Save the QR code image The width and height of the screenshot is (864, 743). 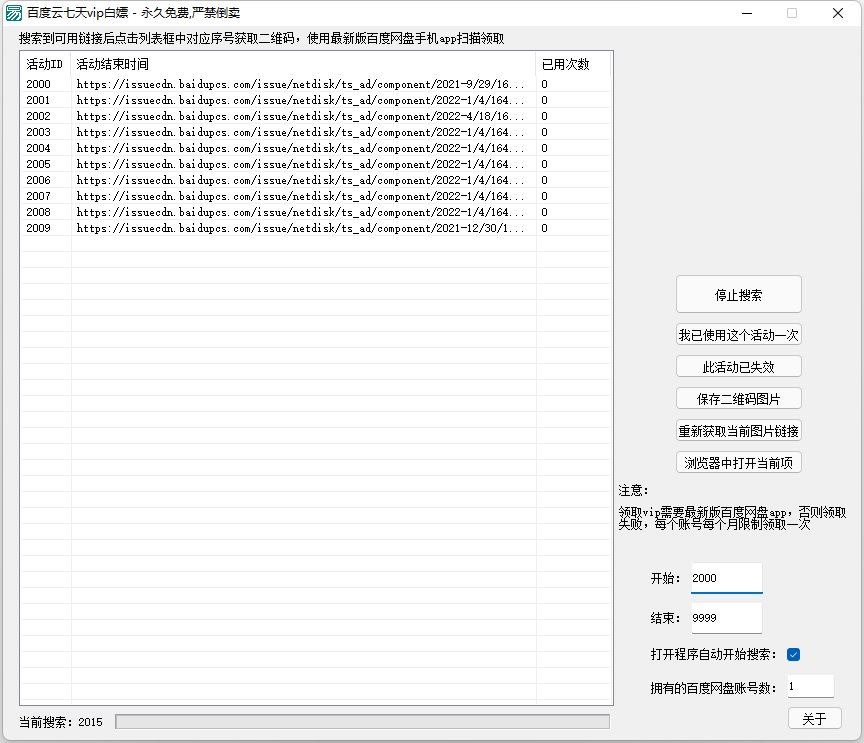[x=738, y=397]
